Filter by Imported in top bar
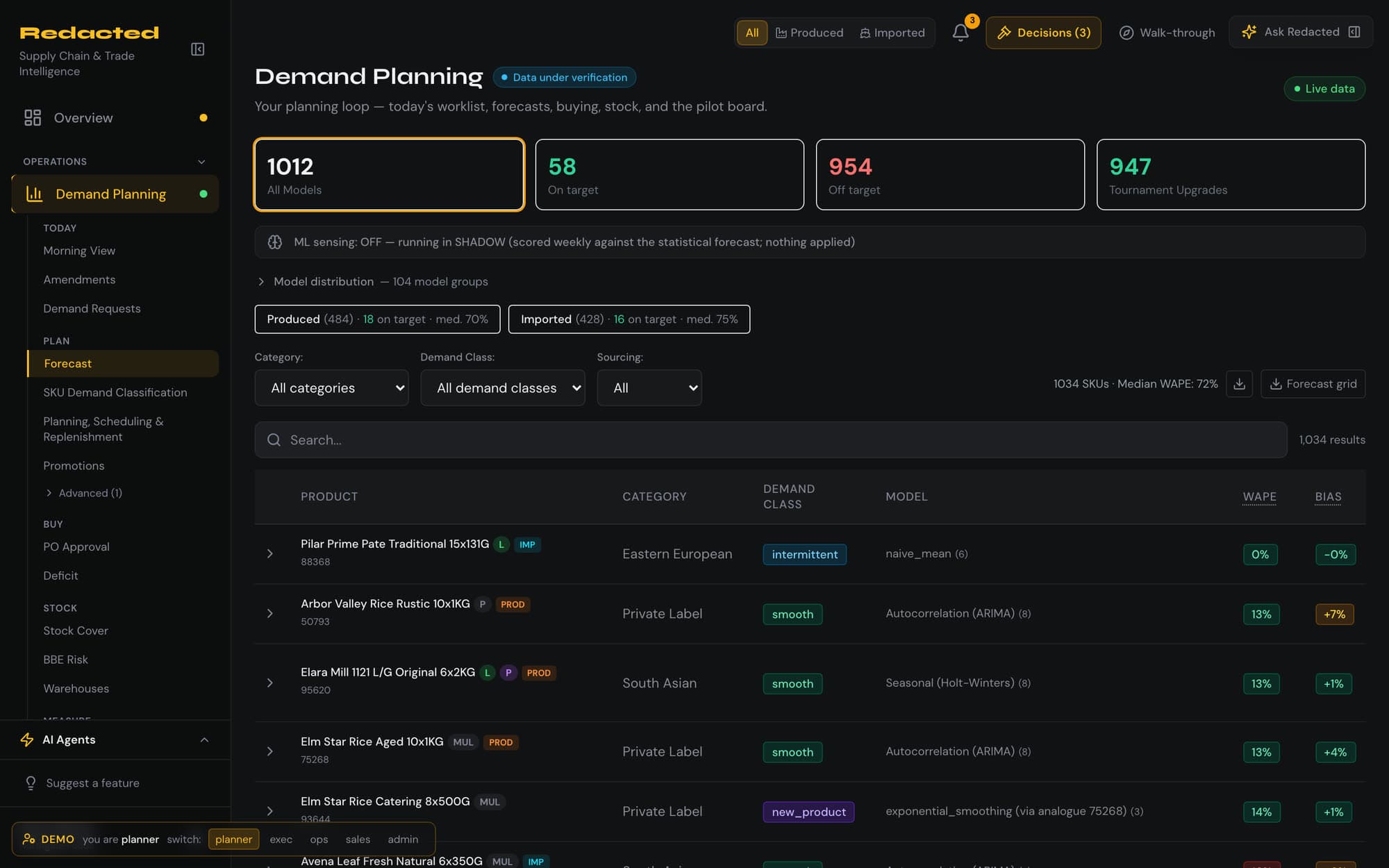The image size is (1389, 868). [892, 33]
